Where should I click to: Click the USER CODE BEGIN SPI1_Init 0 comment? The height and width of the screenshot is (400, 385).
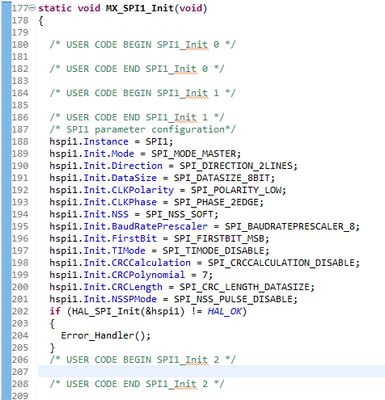(x=143, y=45)
